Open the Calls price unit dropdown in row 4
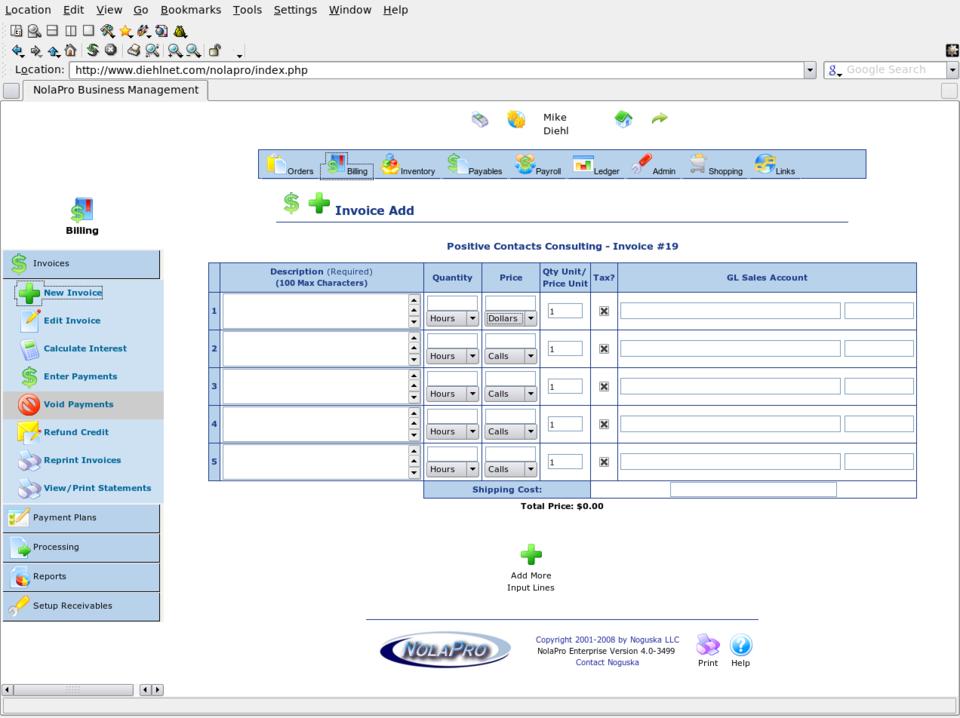The height and width of the screenshot is (718, 960). coord(511,432)
